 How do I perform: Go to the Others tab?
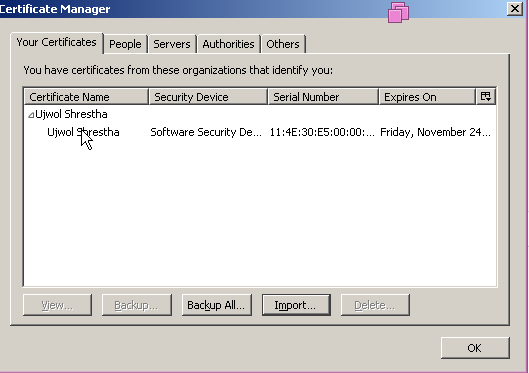283,44
